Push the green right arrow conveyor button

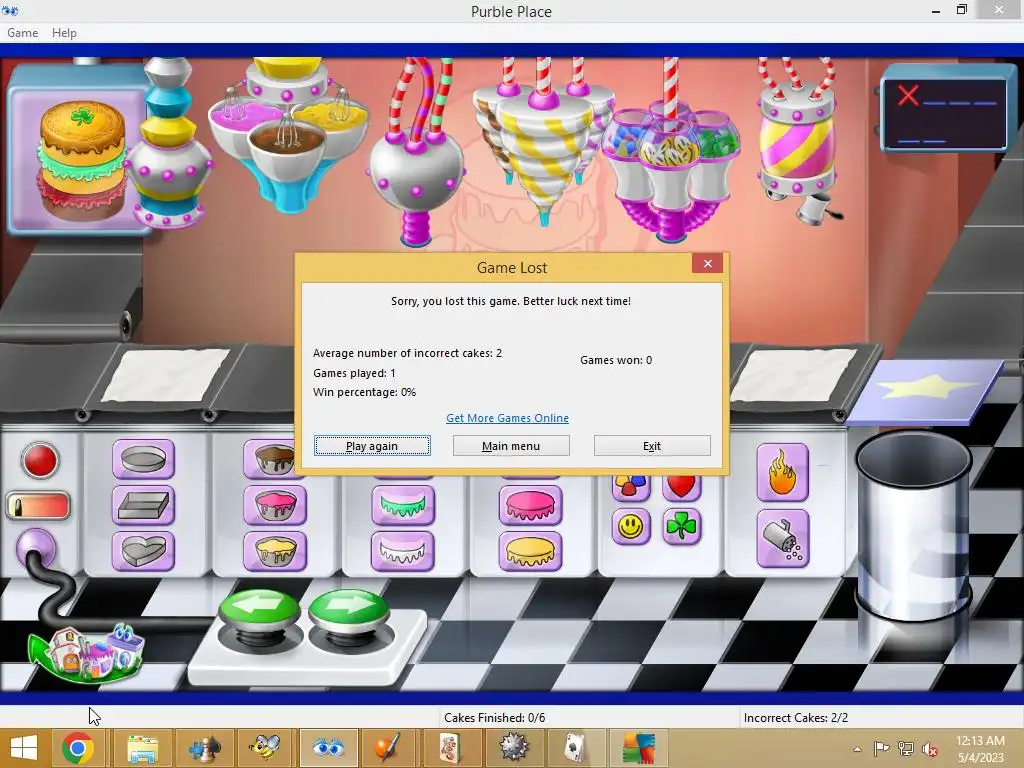tap(349, 609)
